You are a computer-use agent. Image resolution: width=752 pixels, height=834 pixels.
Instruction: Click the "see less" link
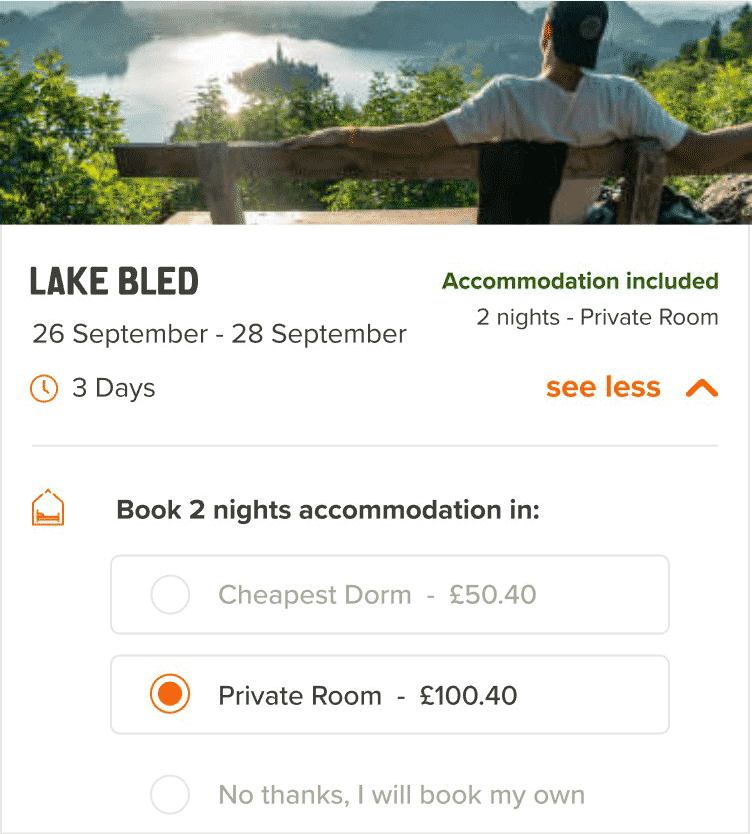tap(603, 388)
